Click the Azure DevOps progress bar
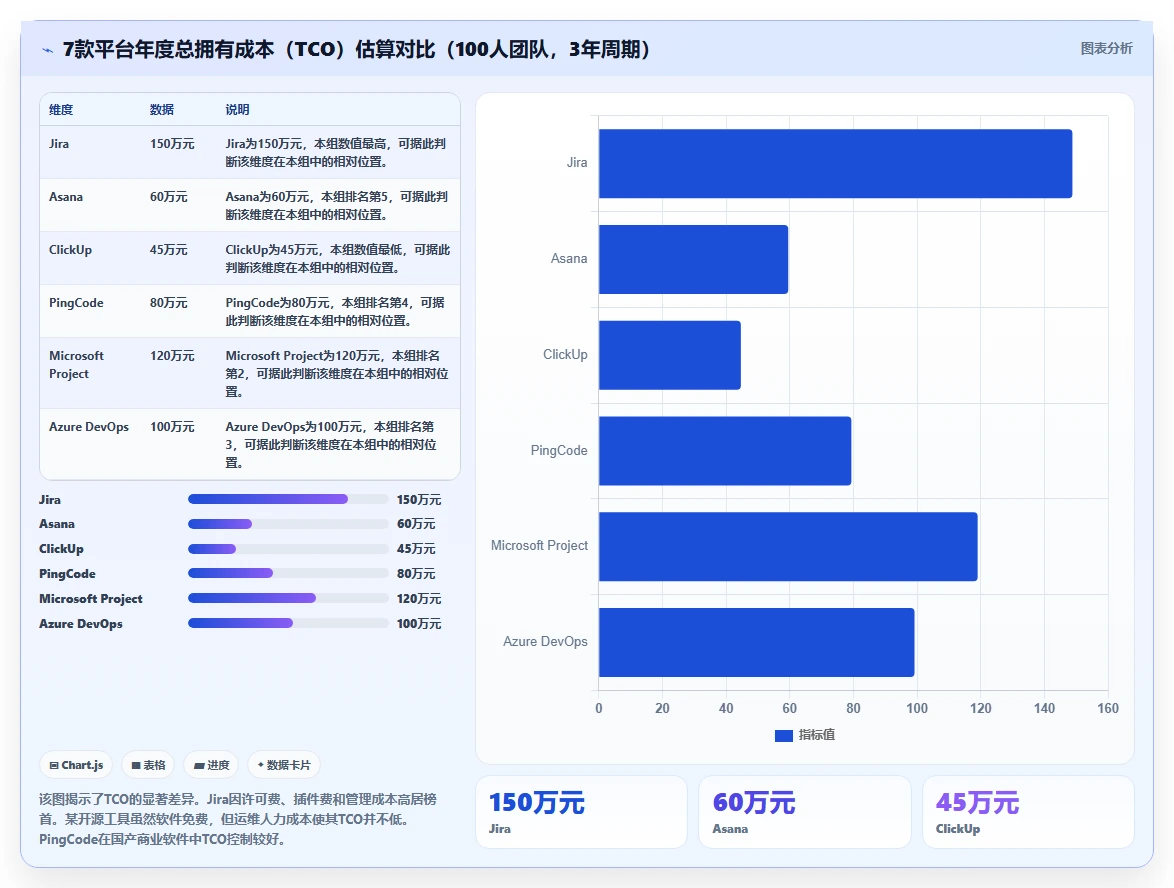 tap(288, 623)
